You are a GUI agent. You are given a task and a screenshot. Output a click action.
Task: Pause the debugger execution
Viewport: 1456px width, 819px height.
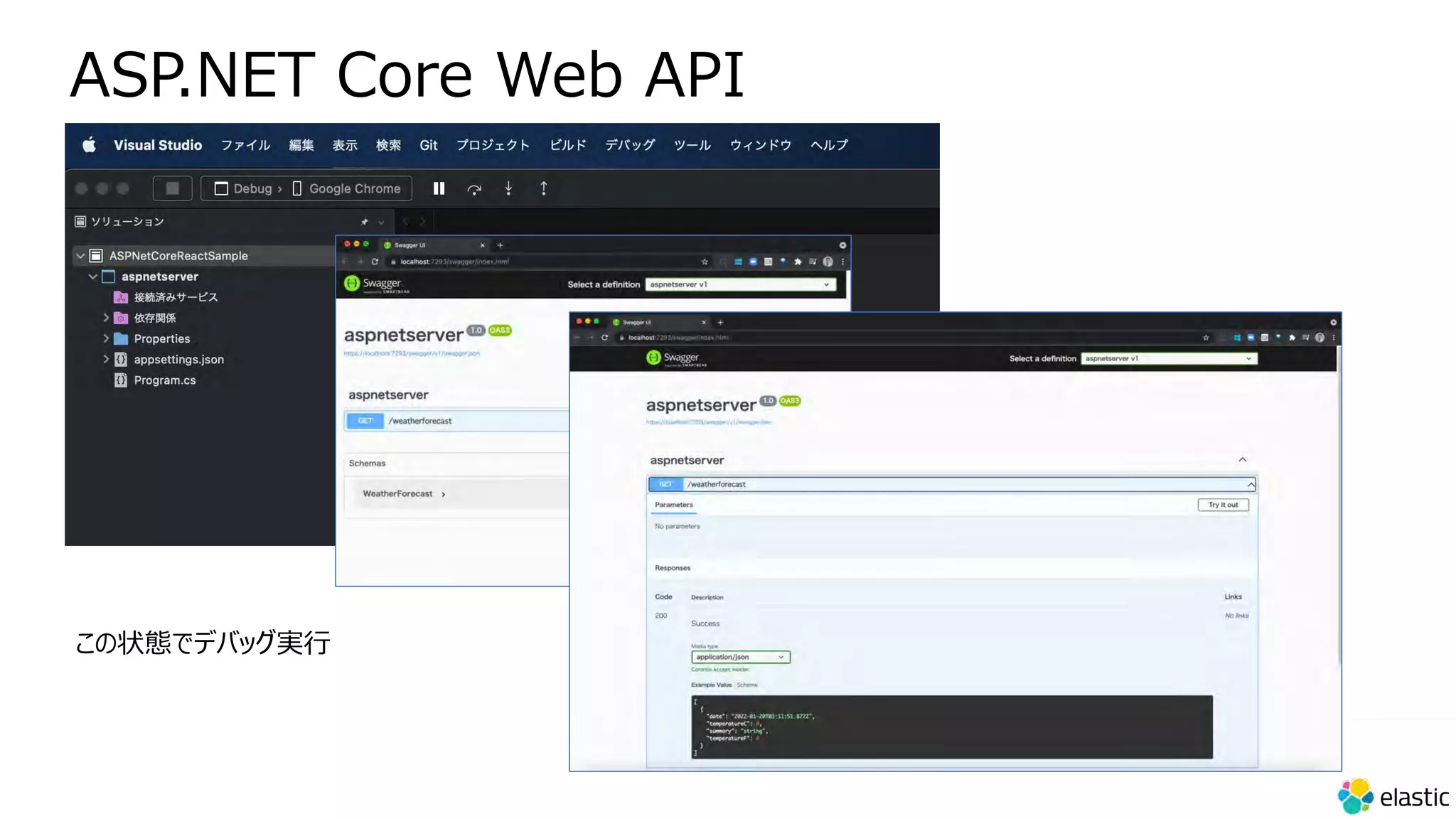click(439, 188)
